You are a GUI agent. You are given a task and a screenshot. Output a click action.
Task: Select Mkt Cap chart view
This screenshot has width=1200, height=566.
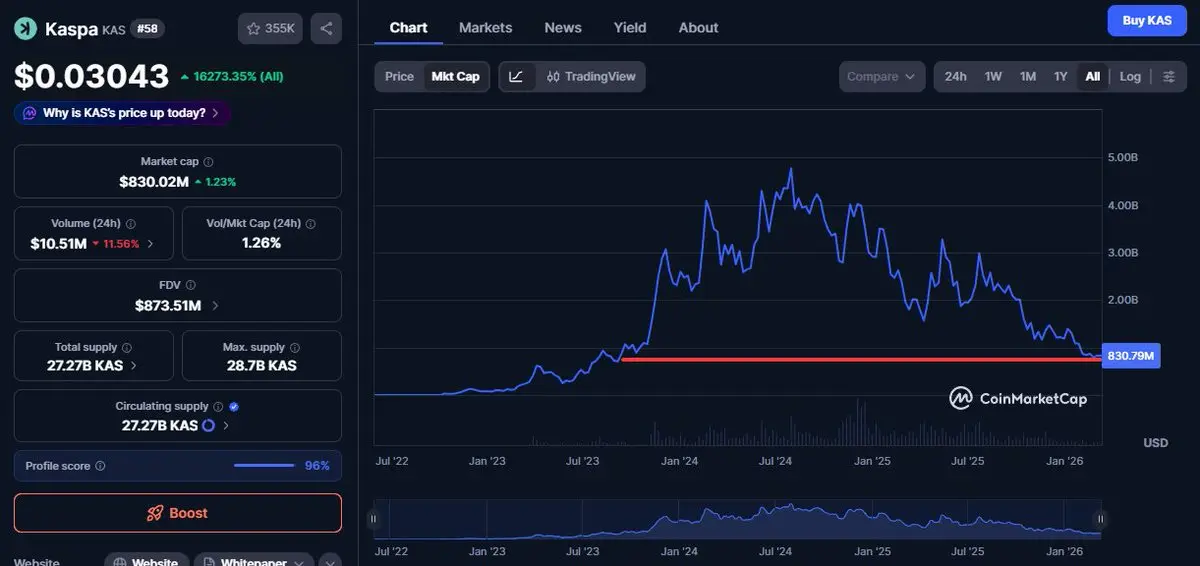click(455, 76)
